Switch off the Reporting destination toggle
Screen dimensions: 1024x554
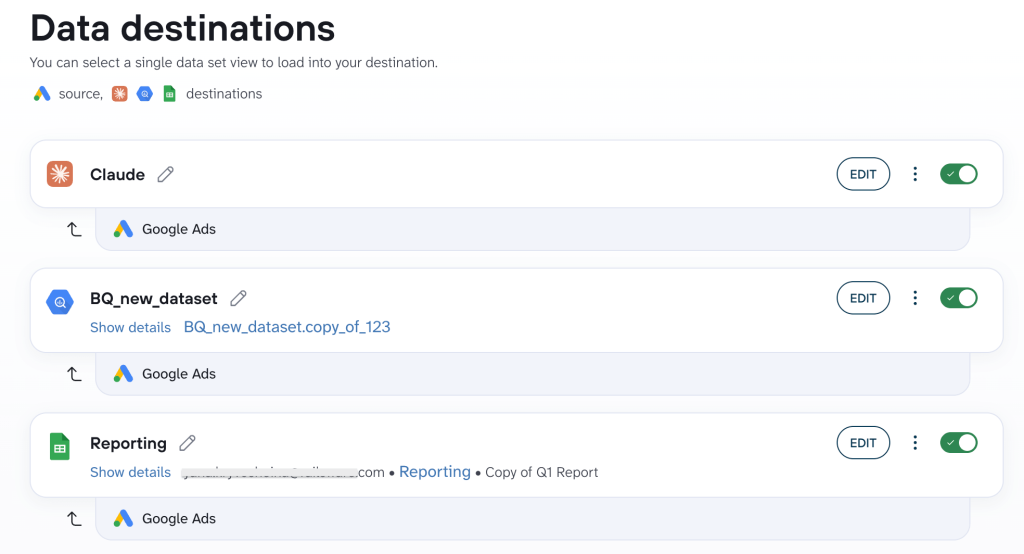[959, 442]
